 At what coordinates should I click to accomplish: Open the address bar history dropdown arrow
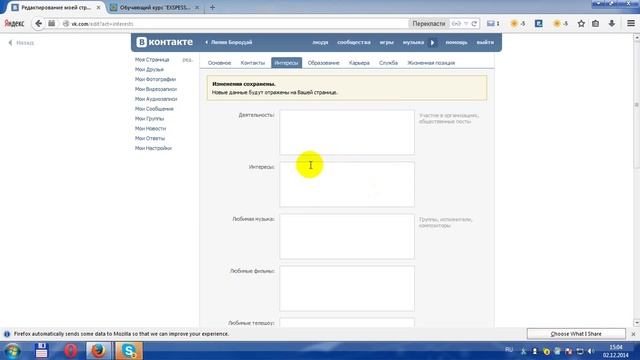click(466, 24)
